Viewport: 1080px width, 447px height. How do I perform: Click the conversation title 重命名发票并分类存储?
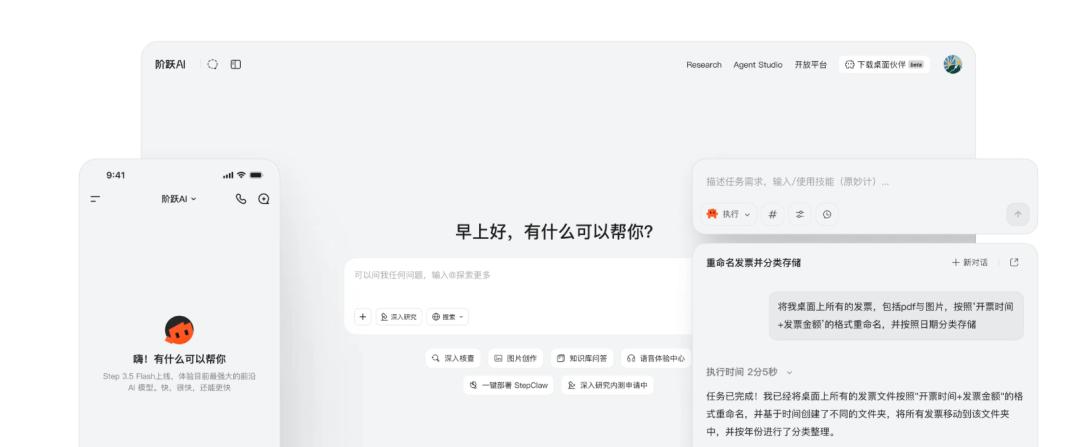(754, 263)
